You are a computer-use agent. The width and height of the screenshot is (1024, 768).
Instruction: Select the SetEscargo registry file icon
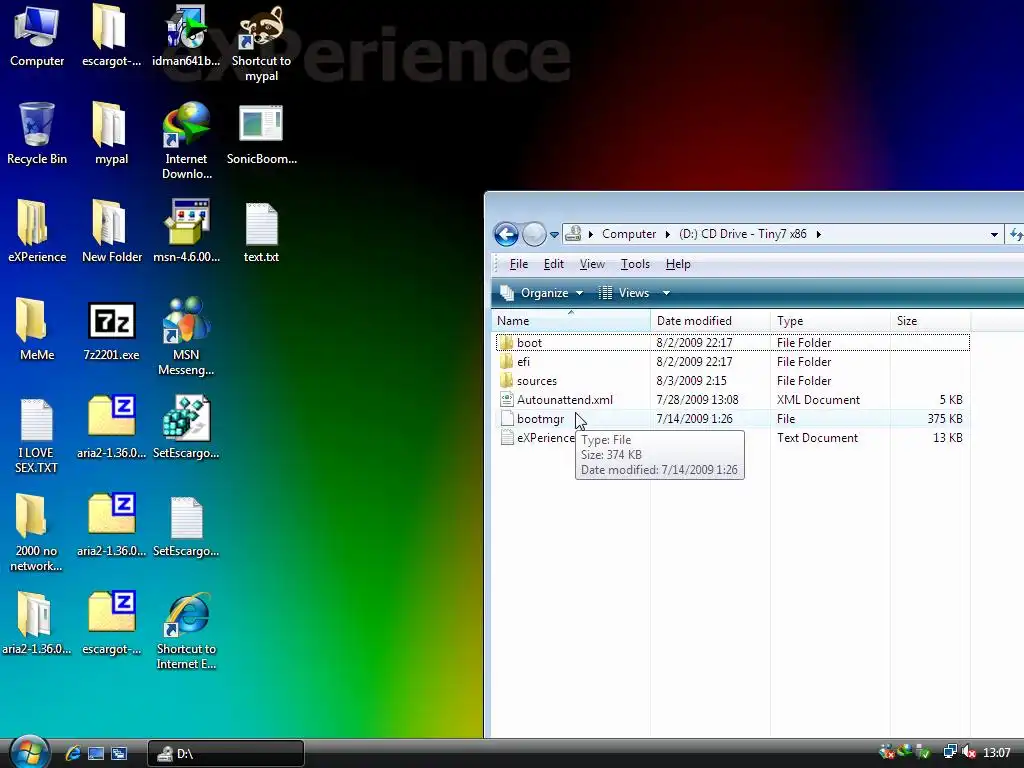click(186, 428)
